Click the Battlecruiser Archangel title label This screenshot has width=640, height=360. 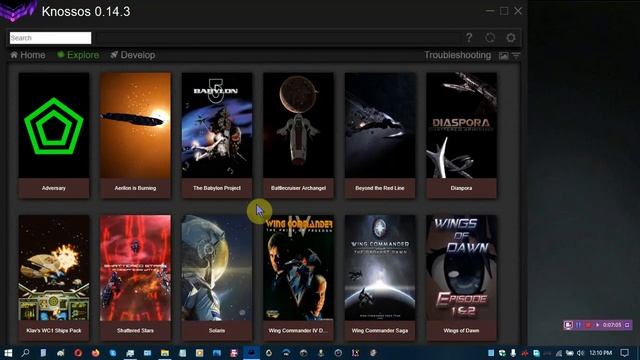298,188
